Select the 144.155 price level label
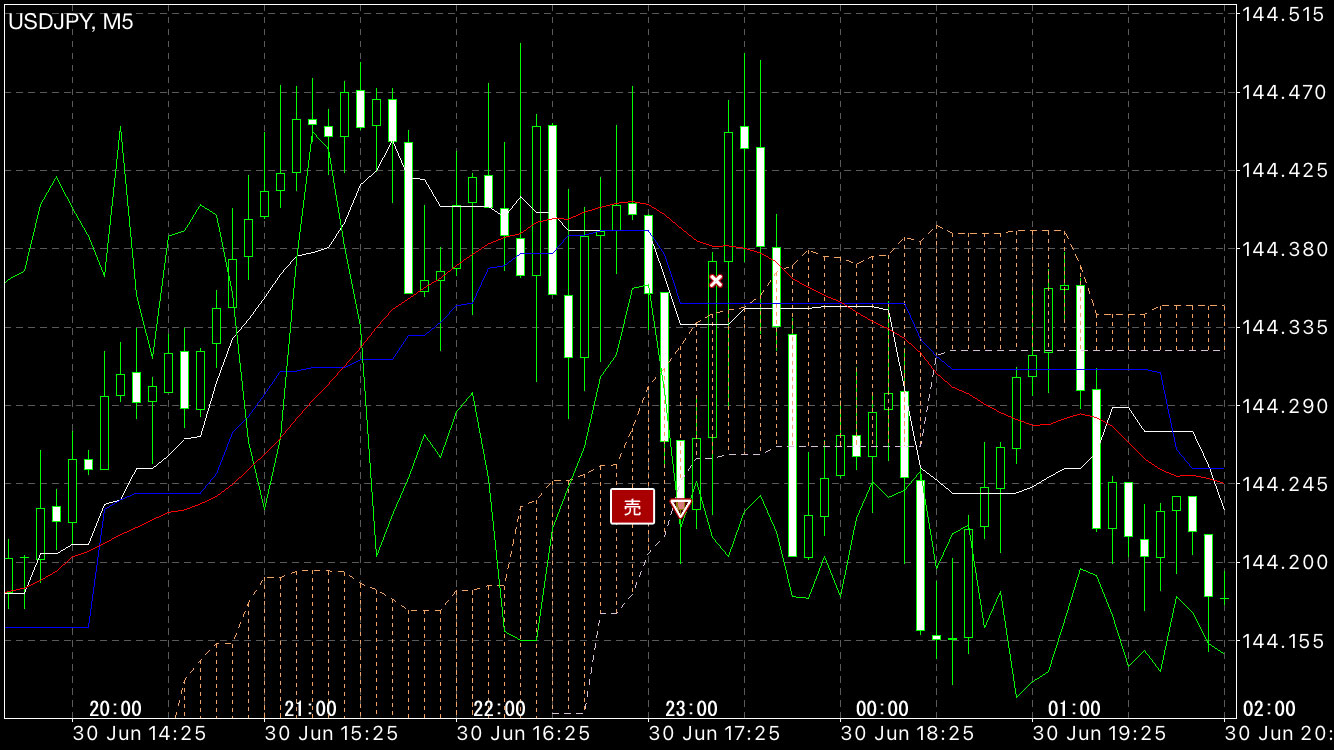 pyautogui.click(x=1282, y=641)
